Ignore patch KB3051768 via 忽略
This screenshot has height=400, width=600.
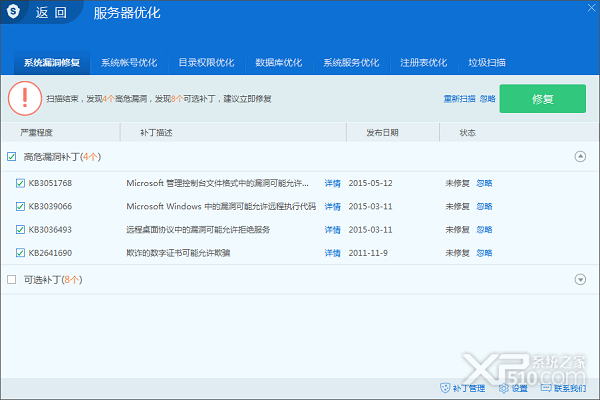tap(484, 183)
